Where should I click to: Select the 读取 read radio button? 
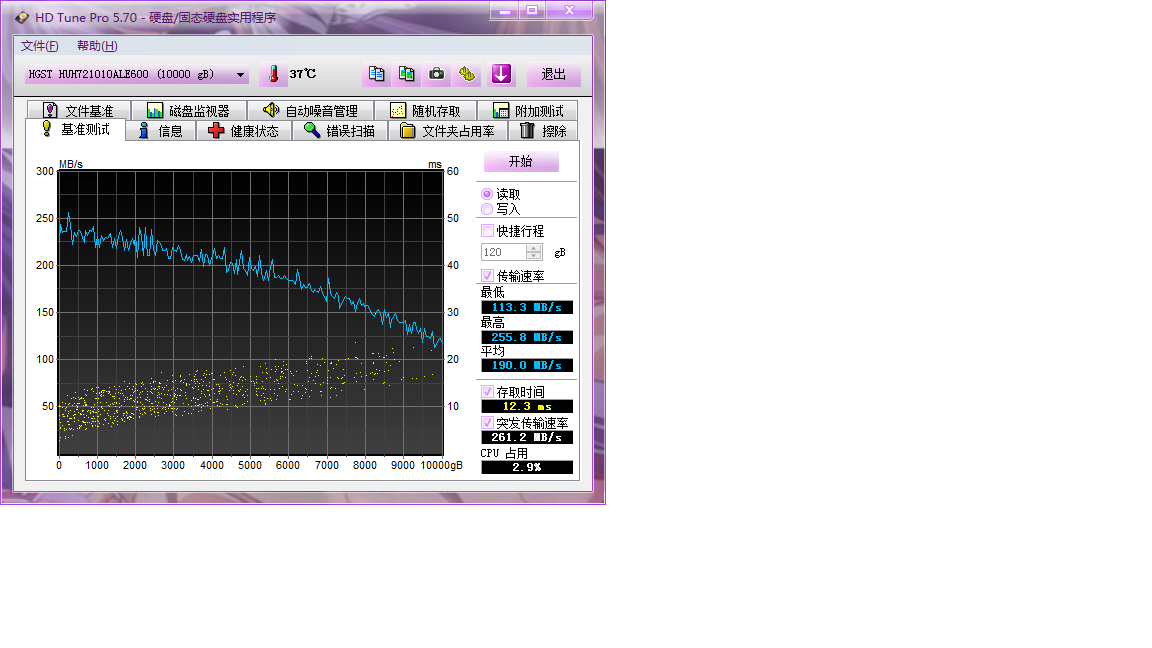coord(487,194)
